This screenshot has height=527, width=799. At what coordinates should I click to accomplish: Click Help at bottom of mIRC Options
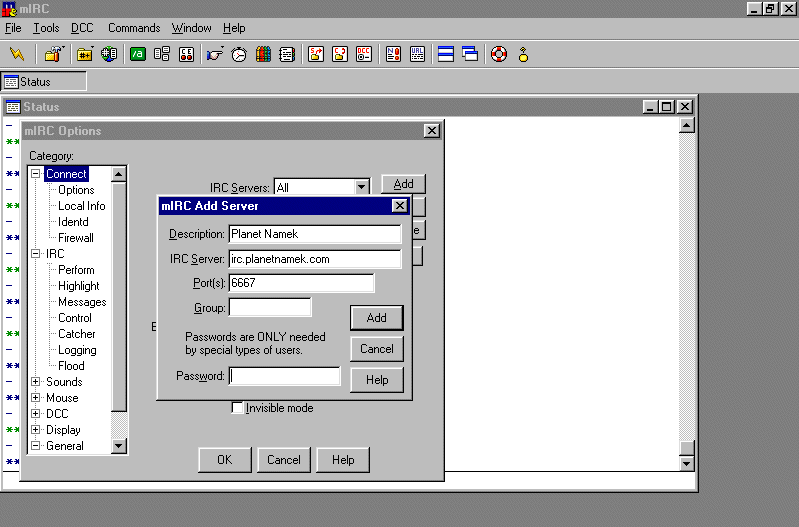point(343,460)
